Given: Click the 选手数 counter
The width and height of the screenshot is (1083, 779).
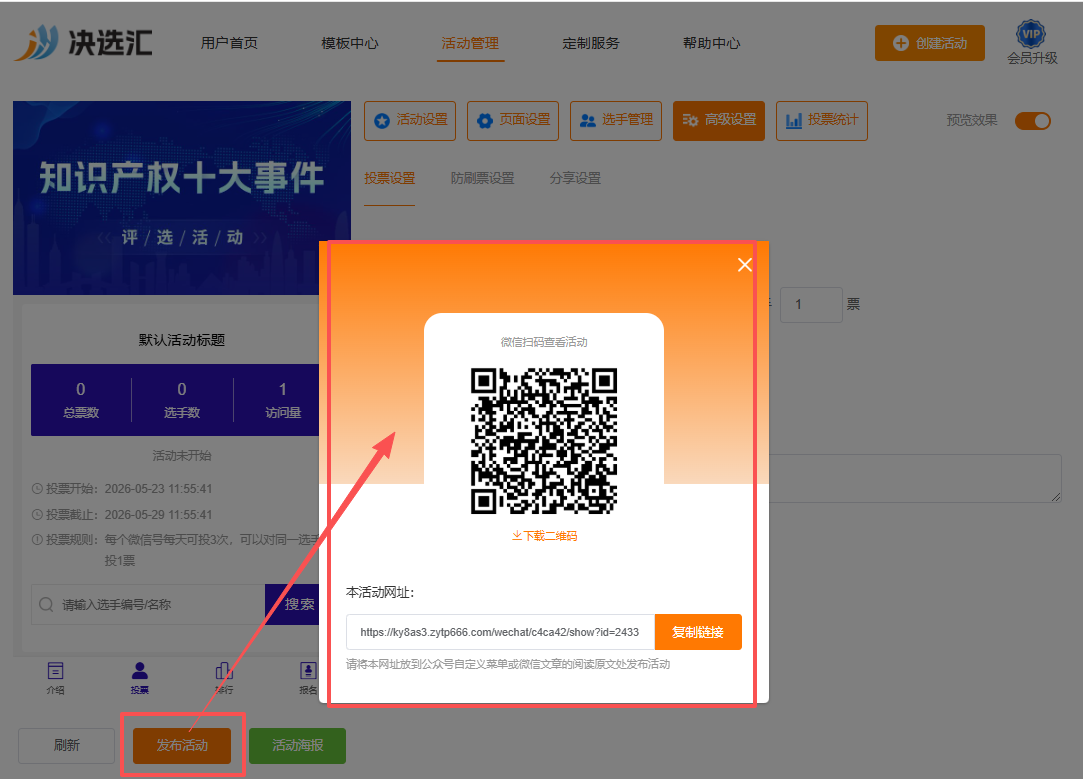Looking at the screenshot, I should pyautogui.click(x=182, y=400).
